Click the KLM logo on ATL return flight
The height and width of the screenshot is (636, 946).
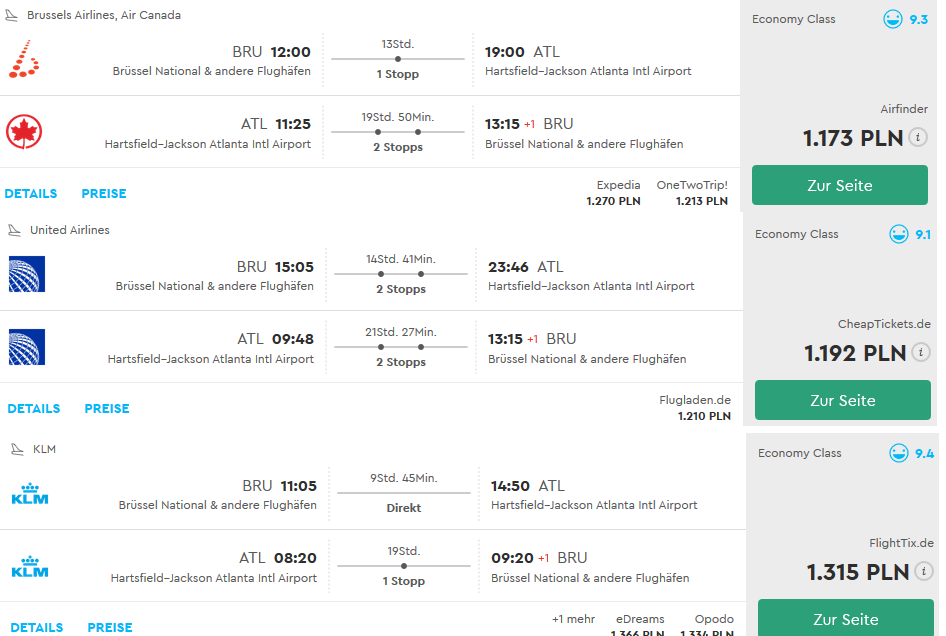pos(30,567)
